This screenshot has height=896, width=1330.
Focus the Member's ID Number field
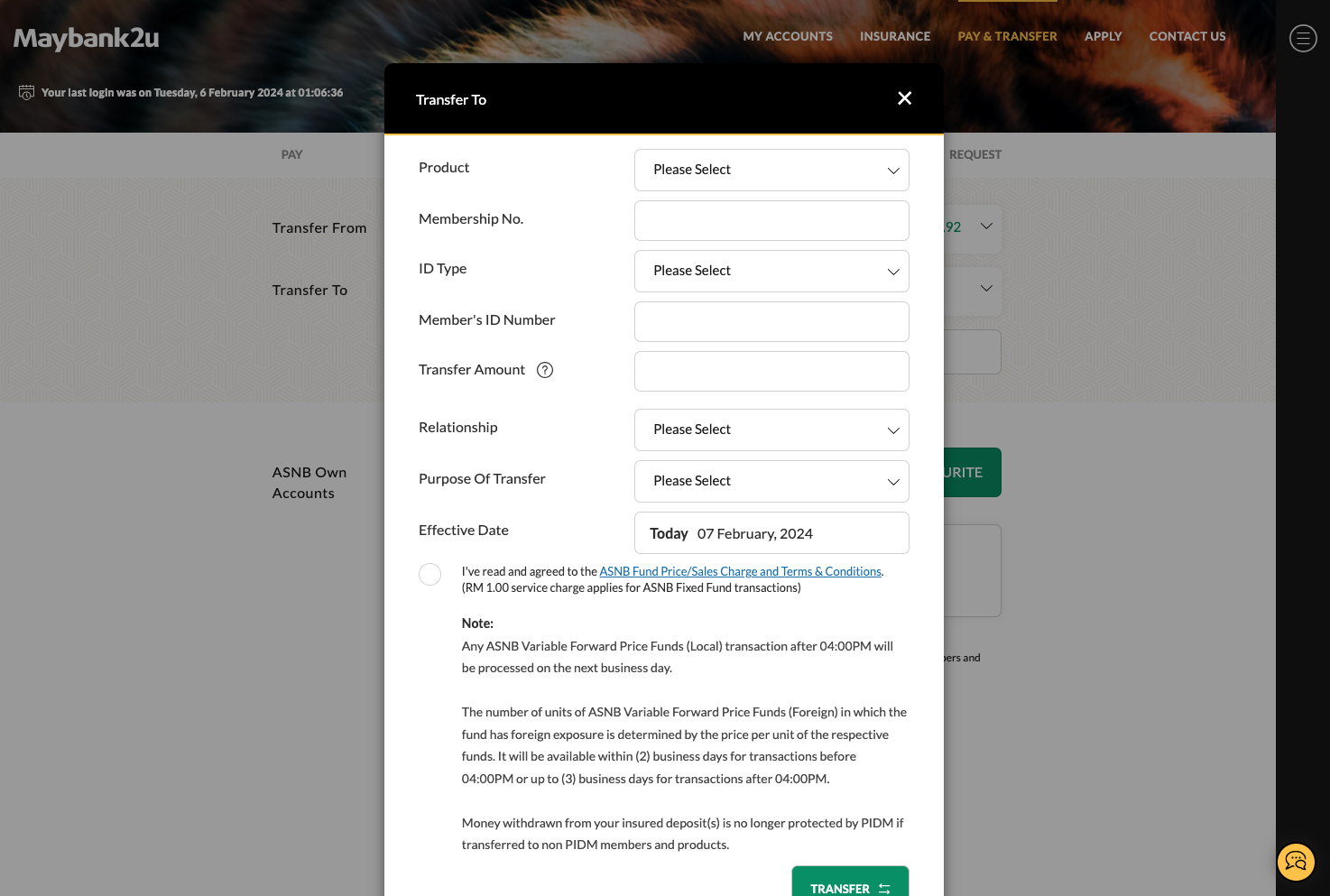point(771,321)
